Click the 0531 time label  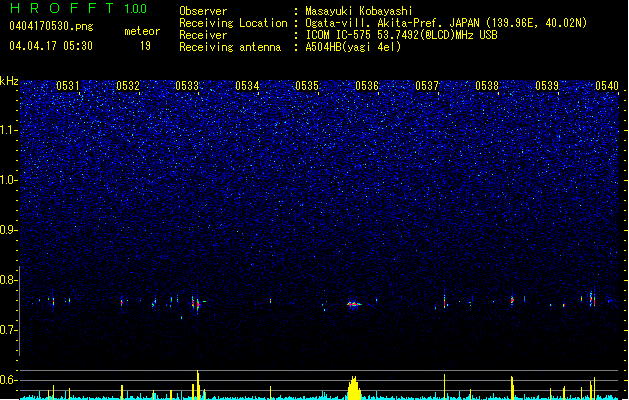67,86
